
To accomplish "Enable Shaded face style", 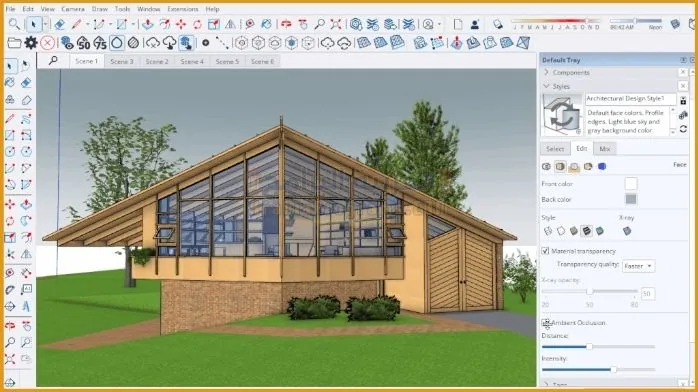I will coord(574,231).
